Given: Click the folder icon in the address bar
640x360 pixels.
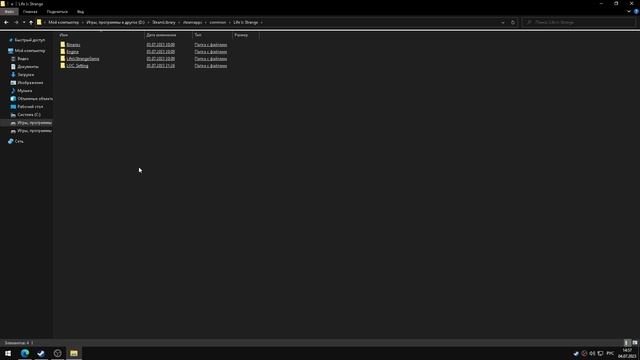Looking at the screenshot, I should click(x=39, y=22).
